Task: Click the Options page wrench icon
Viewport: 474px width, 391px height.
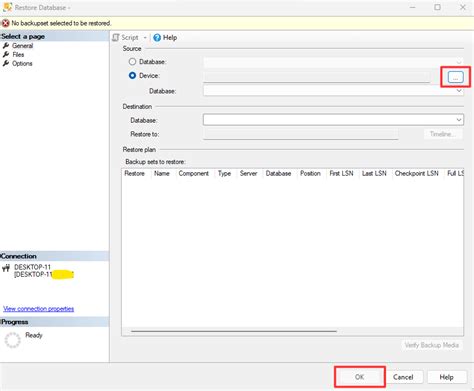Action: (x=6, y=63)
